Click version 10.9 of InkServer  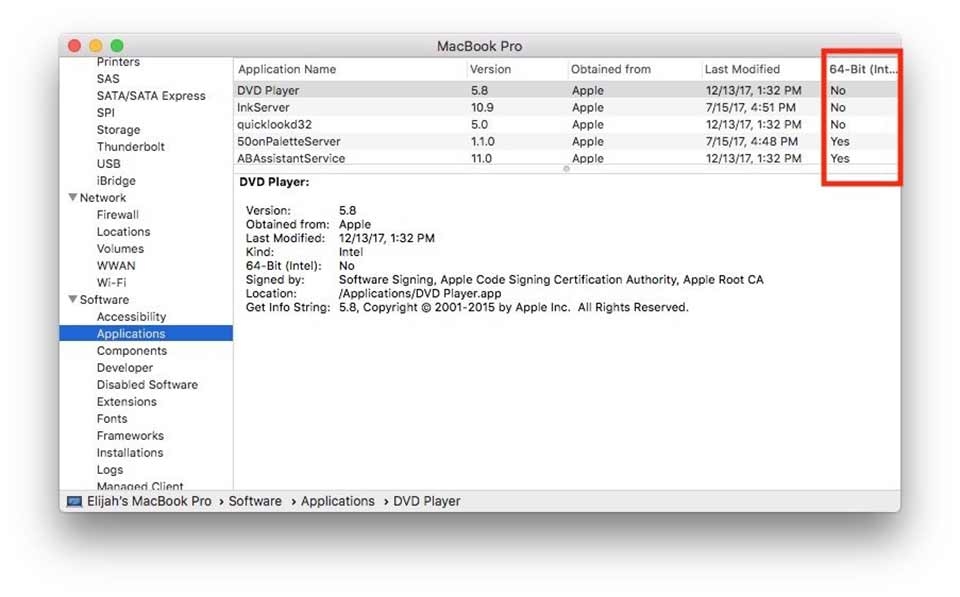coord(482,107)
